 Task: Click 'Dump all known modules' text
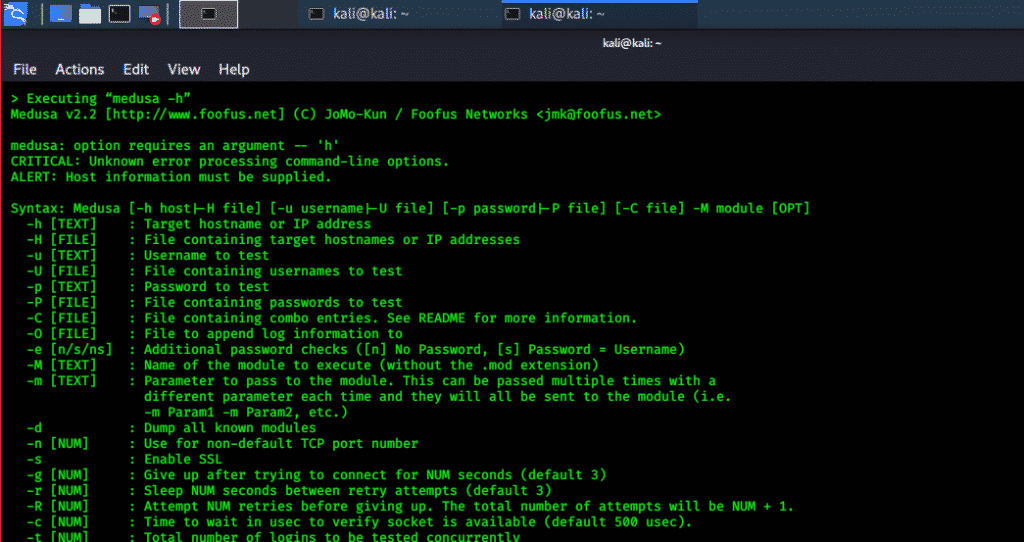click(230, 428)
